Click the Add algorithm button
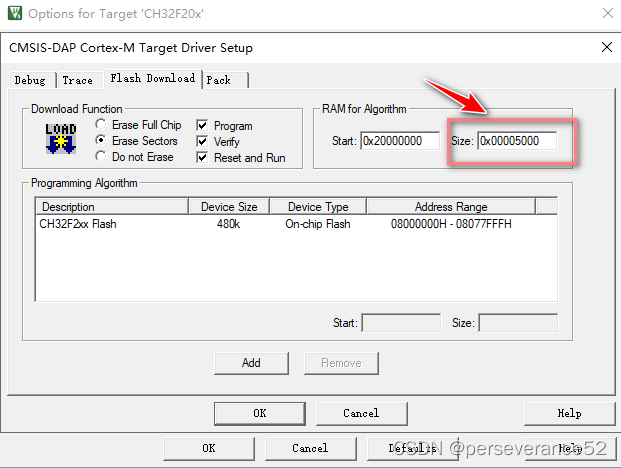The image size is (621, 468). [x=251, y=363]
